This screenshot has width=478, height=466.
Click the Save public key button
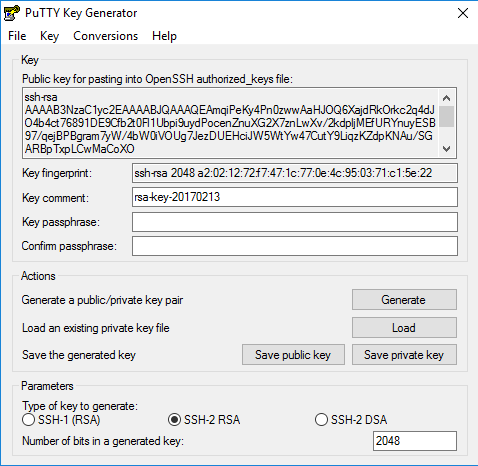tap(293, 355)
